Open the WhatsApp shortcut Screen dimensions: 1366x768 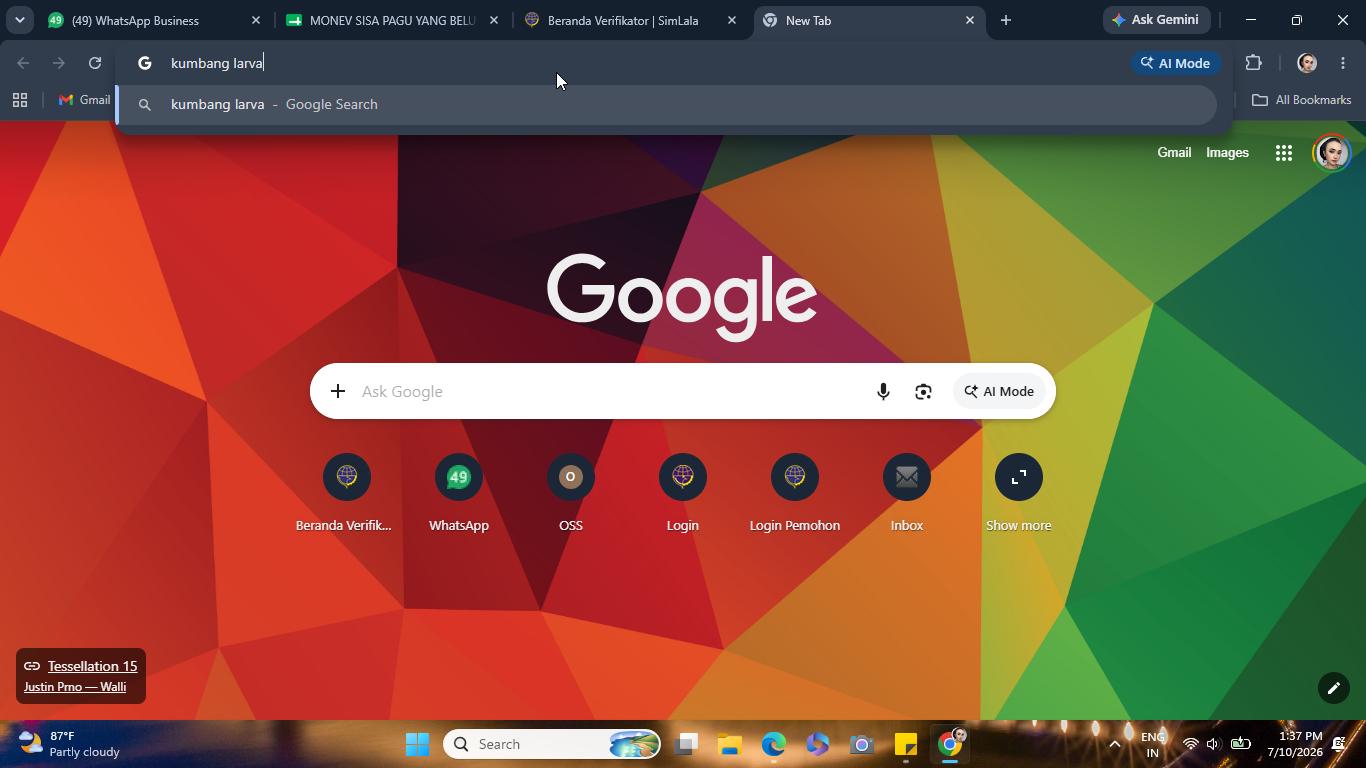[459, 494]
